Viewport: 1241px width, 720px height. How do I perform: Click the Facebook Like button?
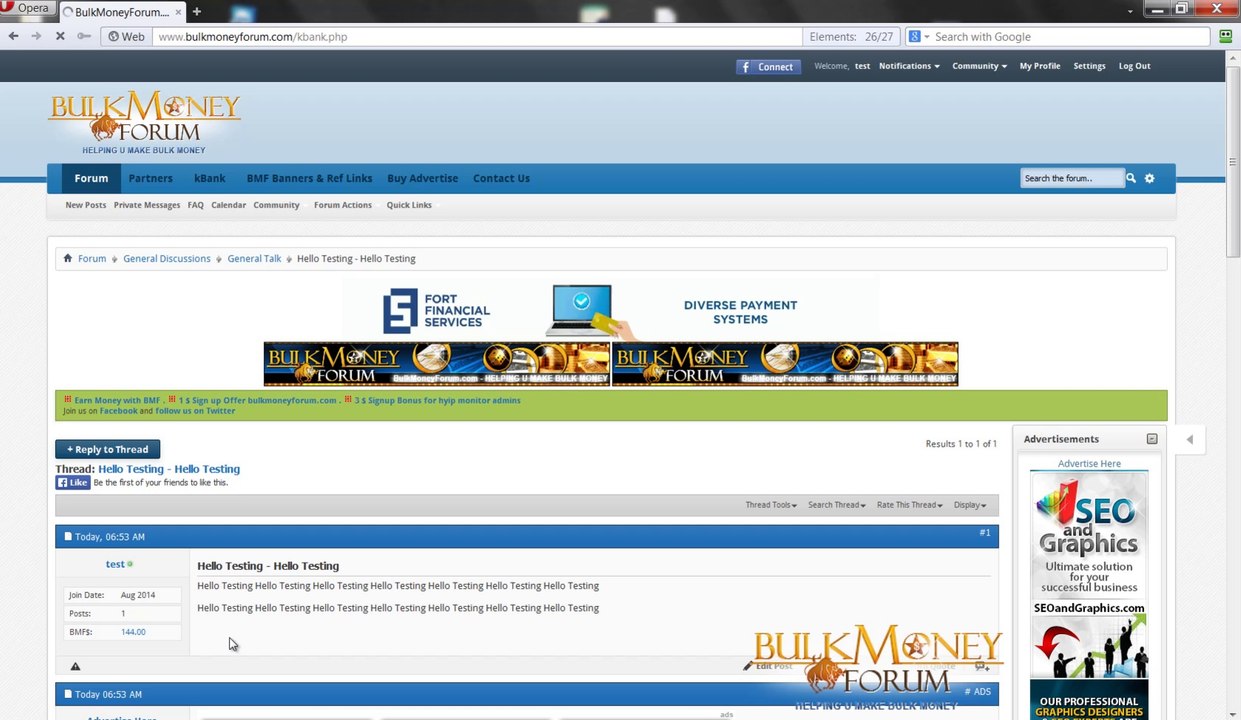tap(73, 482)
